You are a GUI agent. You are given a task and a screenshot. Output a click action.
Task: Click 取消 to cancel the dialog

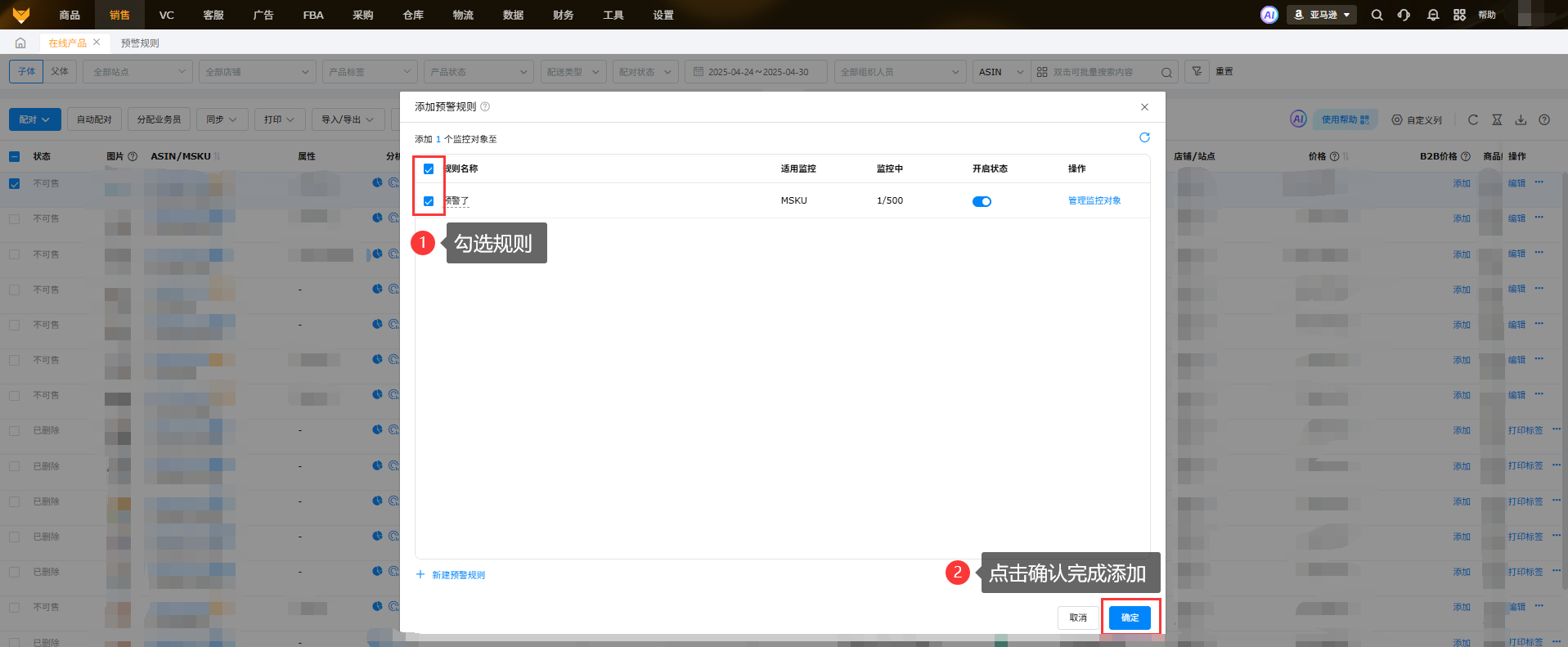pos(1078,618)
